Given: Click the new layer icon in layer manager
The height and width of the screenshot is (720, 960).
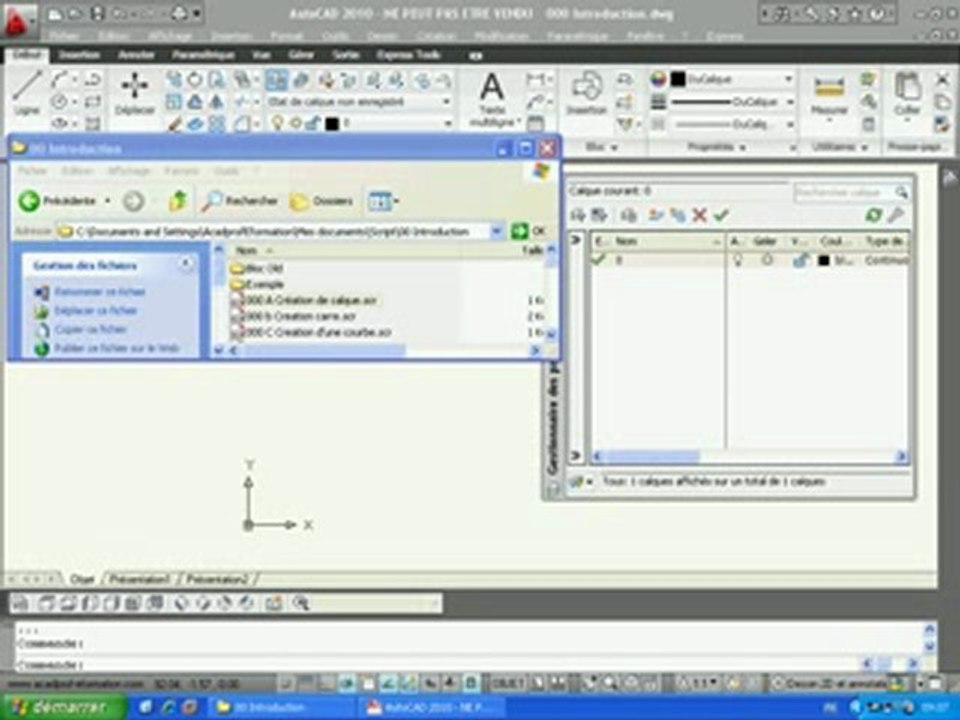Looking at the screenshot, I should pyautogui.click(x=656, y=215).
